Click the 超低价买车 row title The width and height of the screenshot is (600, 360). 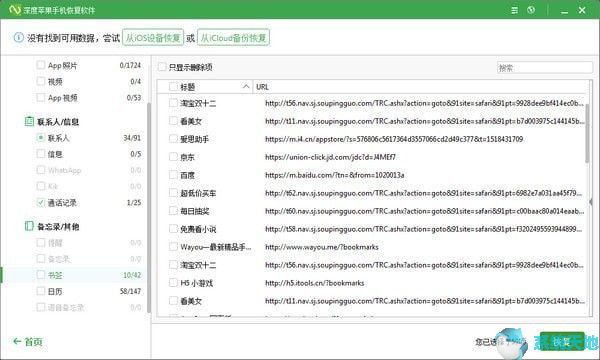pyautogui.click(x=198, y=193)
